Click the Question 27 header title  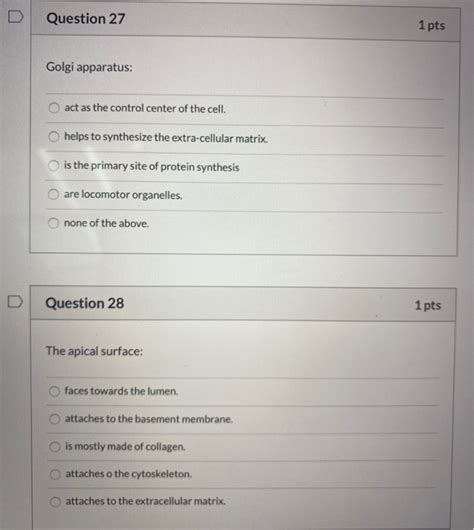pyautogui.click(x=86, y=19)
